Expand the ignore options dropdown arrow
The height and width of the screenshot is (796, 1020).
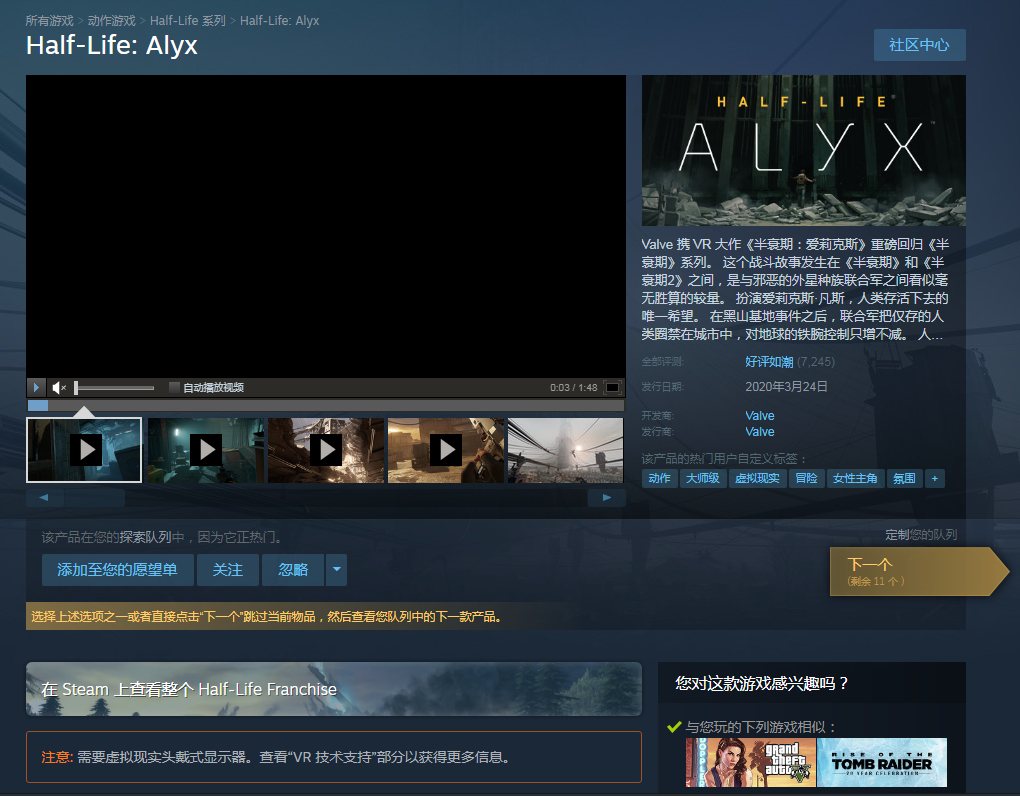[336, 570]
